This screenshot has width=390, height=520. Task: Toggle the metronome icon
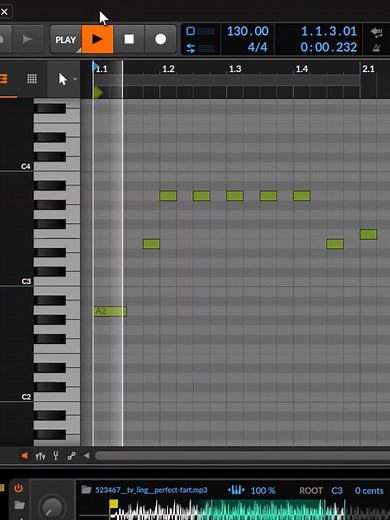(x=376, y=48)
